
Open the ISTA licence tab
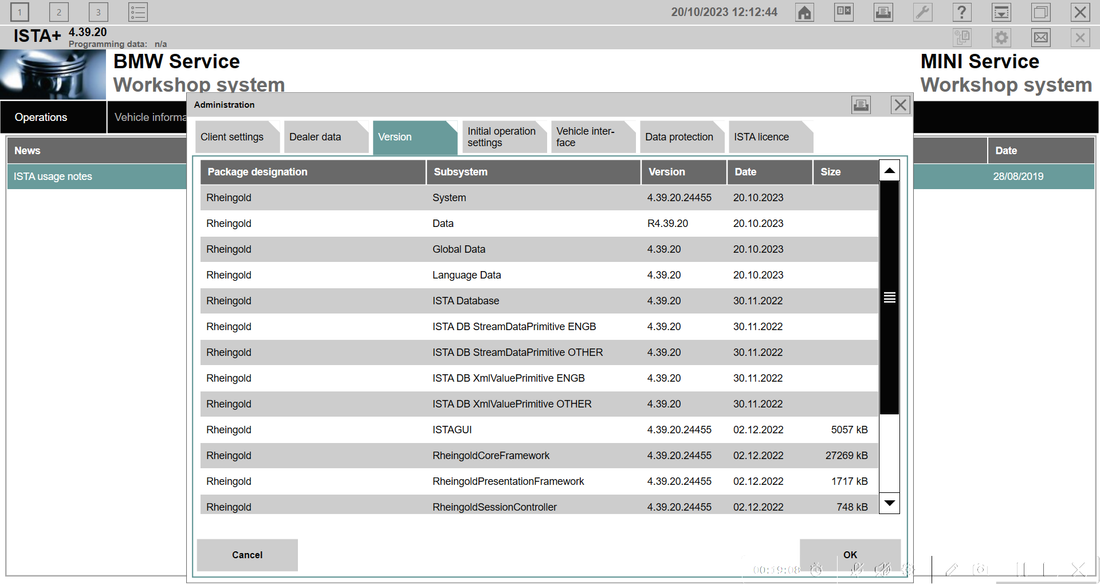[761, 137]
